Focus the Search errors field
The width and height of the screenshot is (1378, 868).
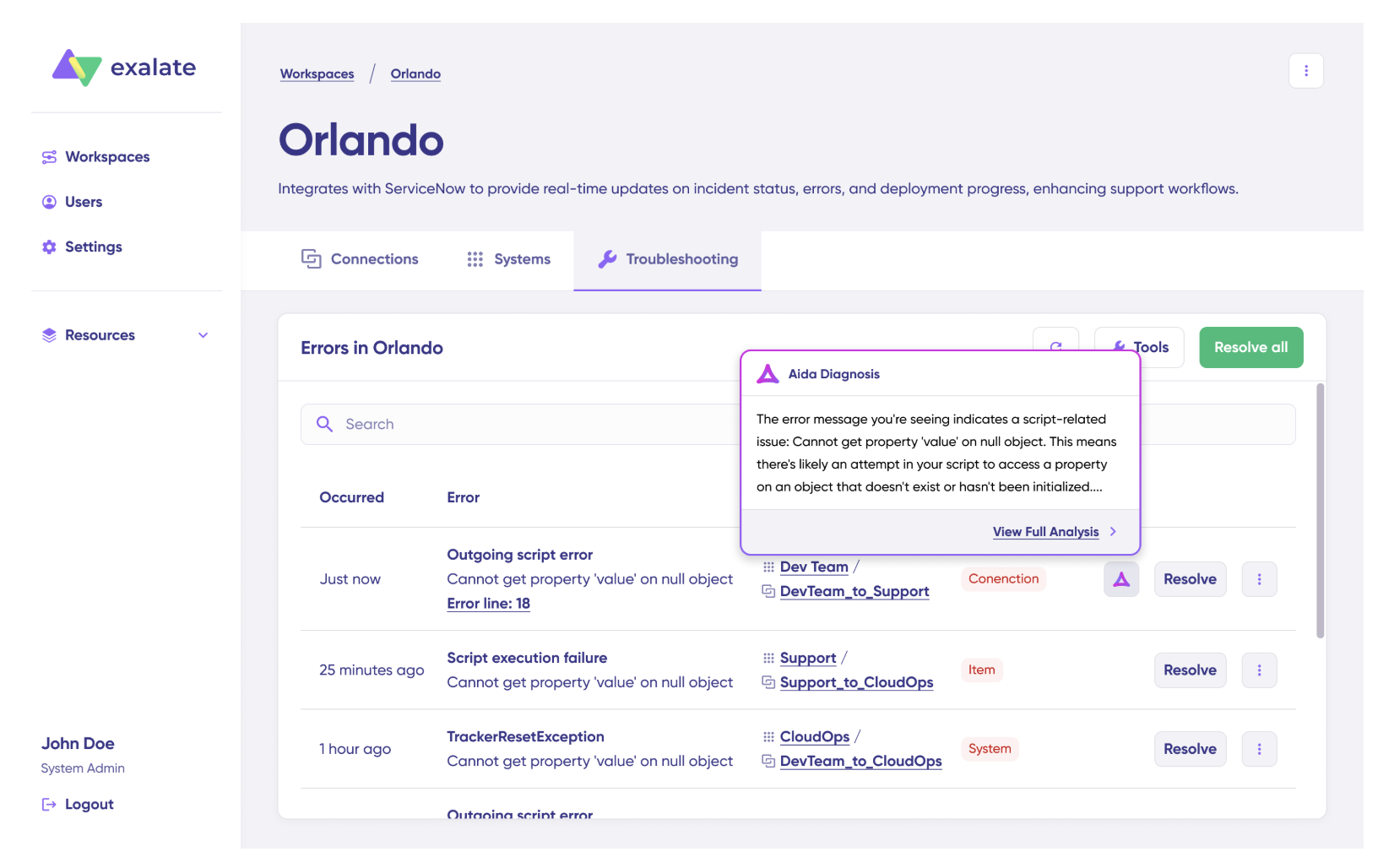pos(520,424)
